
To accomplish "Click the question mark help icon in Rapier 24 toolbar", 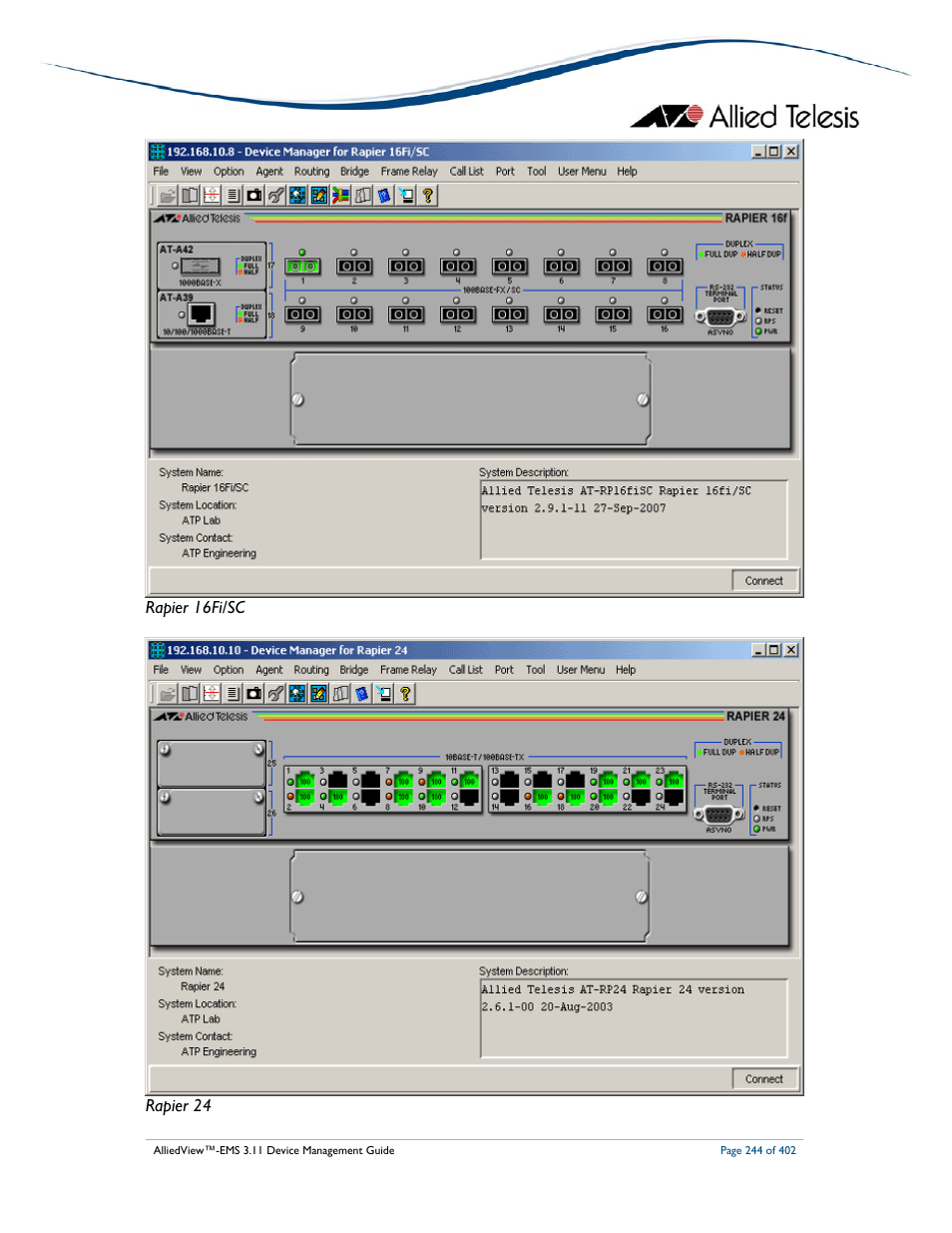I will (405, 694).
